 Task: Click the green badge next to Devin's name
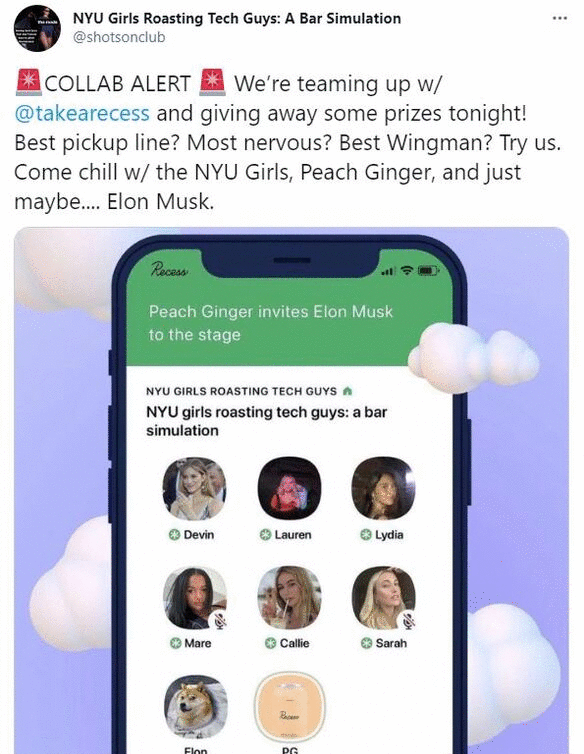tap(174, 535)
